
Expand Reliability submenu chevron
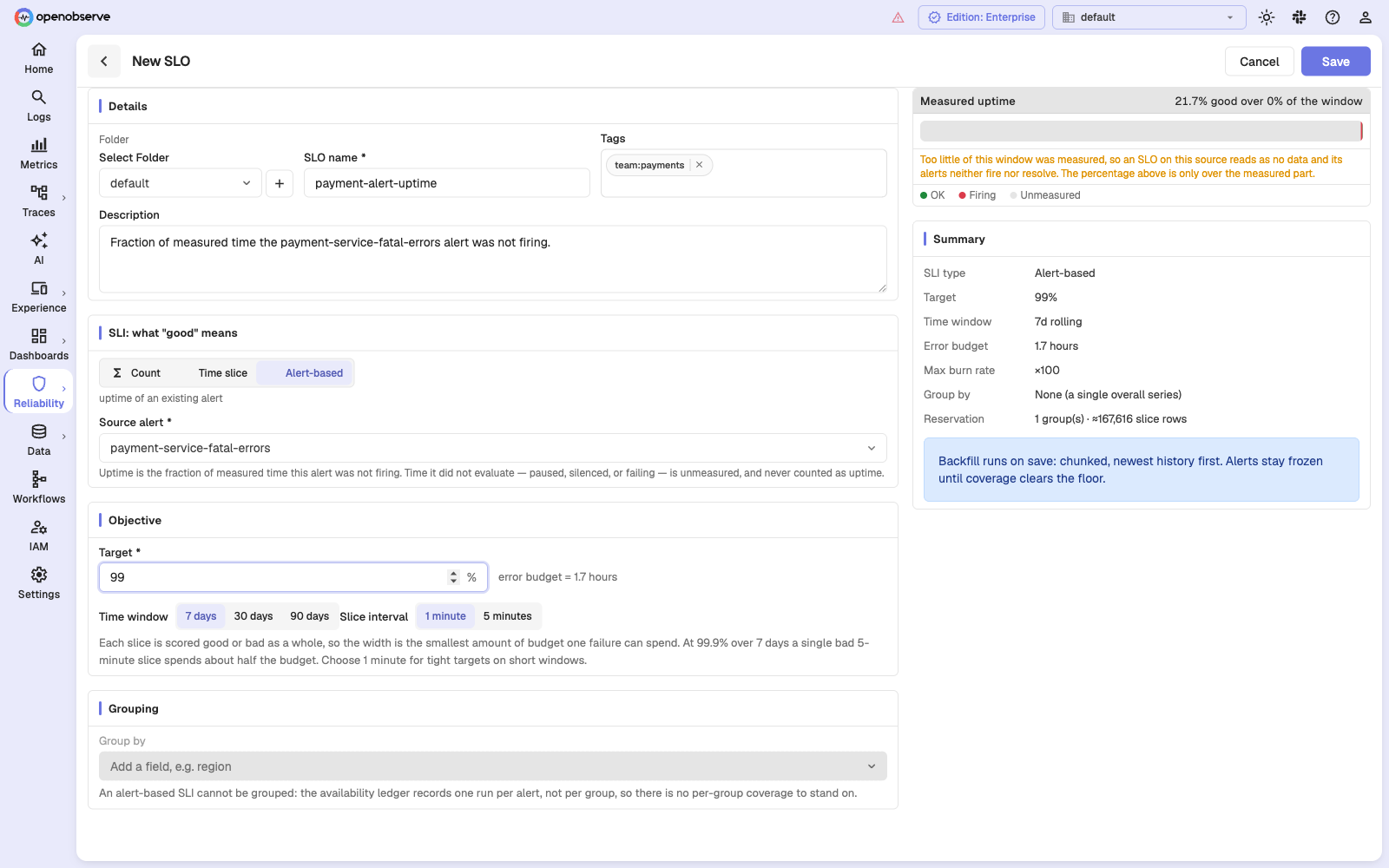[64, 389]
